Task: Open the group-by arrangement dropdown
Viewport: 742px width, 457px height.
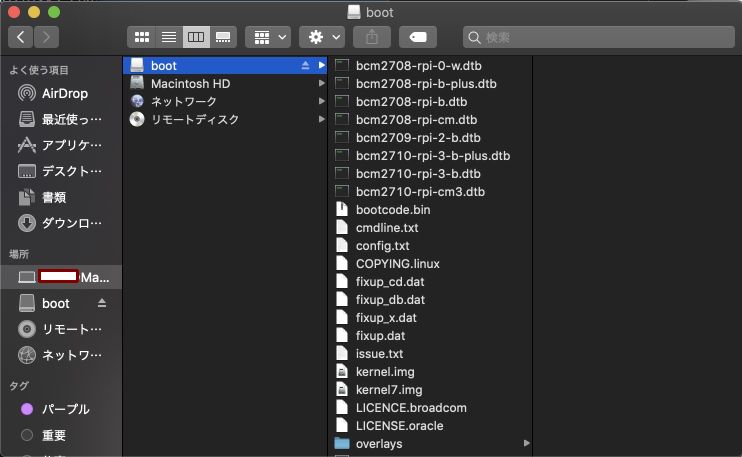Action: (268, 37)
